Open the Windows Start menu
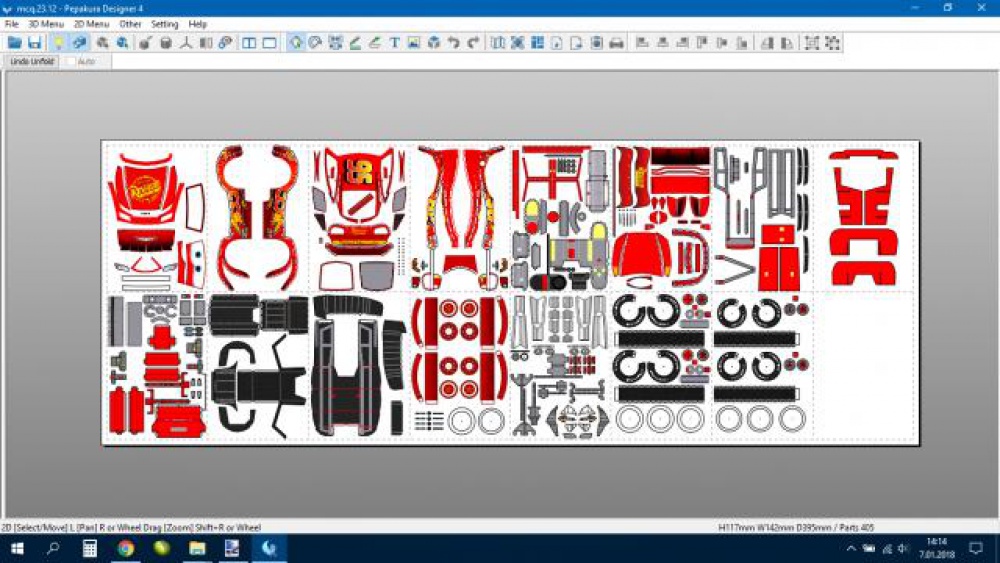Viewport: 1000px width, 563px height. [17, 548]
